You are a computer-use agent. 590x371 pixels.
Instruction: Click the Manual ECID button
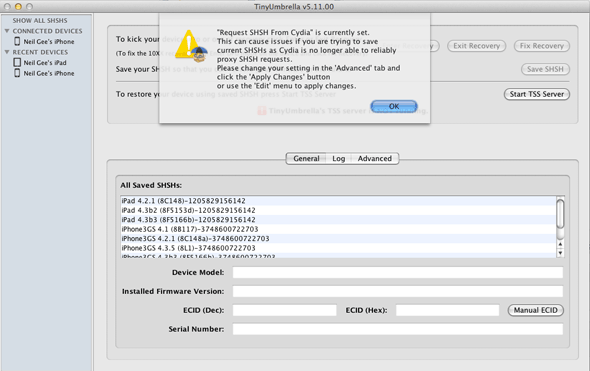(535, 310)
